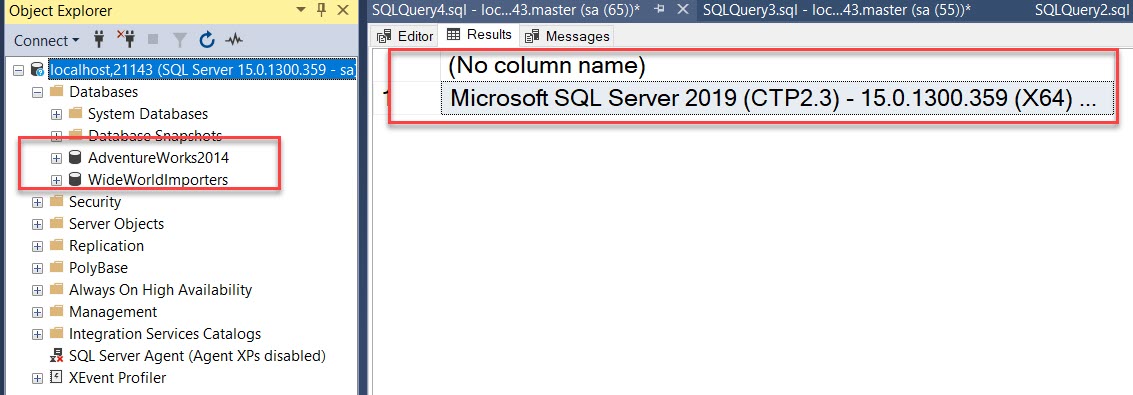Expand the Management folder
The width and height of the screenshot is (1133, 395).
(37, 312)
